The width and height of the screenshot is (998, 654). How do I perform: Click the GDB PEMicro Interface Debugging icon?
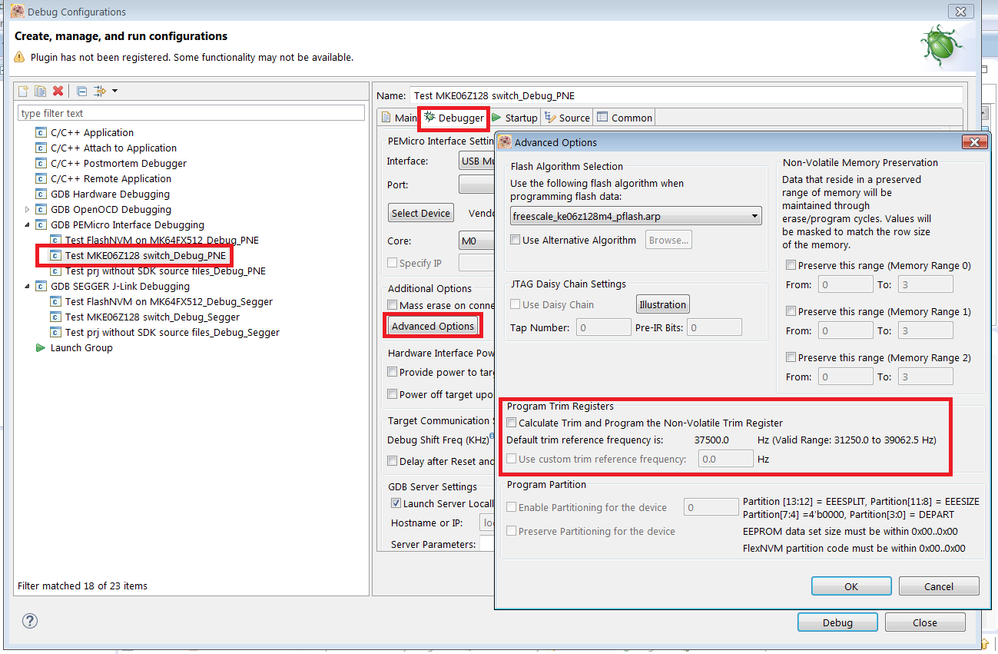click(x=41, y=225)
